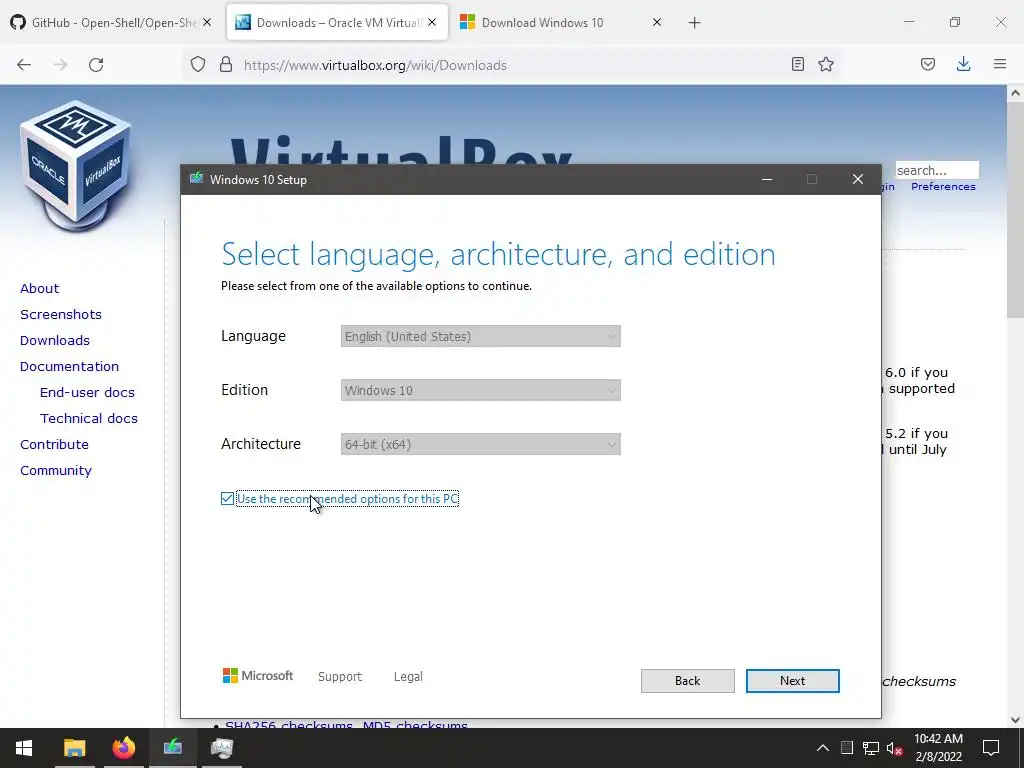This screenshot has width=1024, height=768.
Task: Click Windows 10 Setup taskbar icon
Action: click(173, 748)
